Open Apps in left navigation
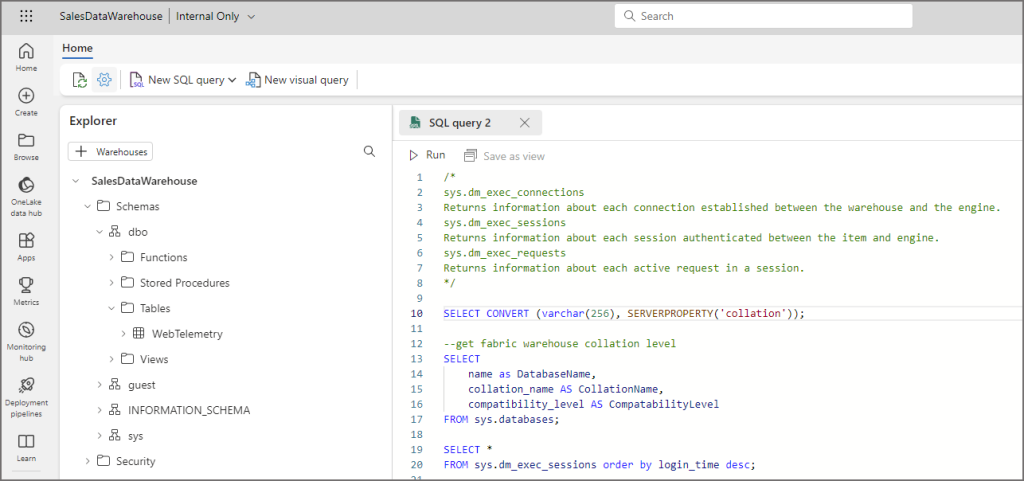 (x=26, y=247)
